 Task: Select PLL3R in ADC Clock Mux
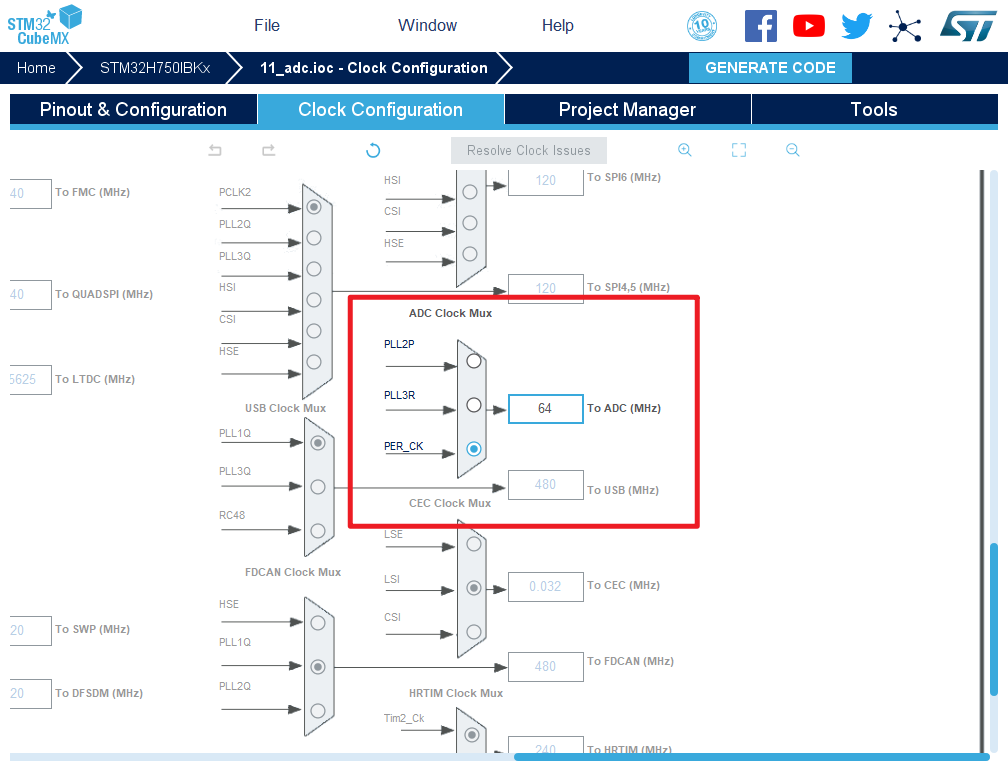[x=474, y=405]
